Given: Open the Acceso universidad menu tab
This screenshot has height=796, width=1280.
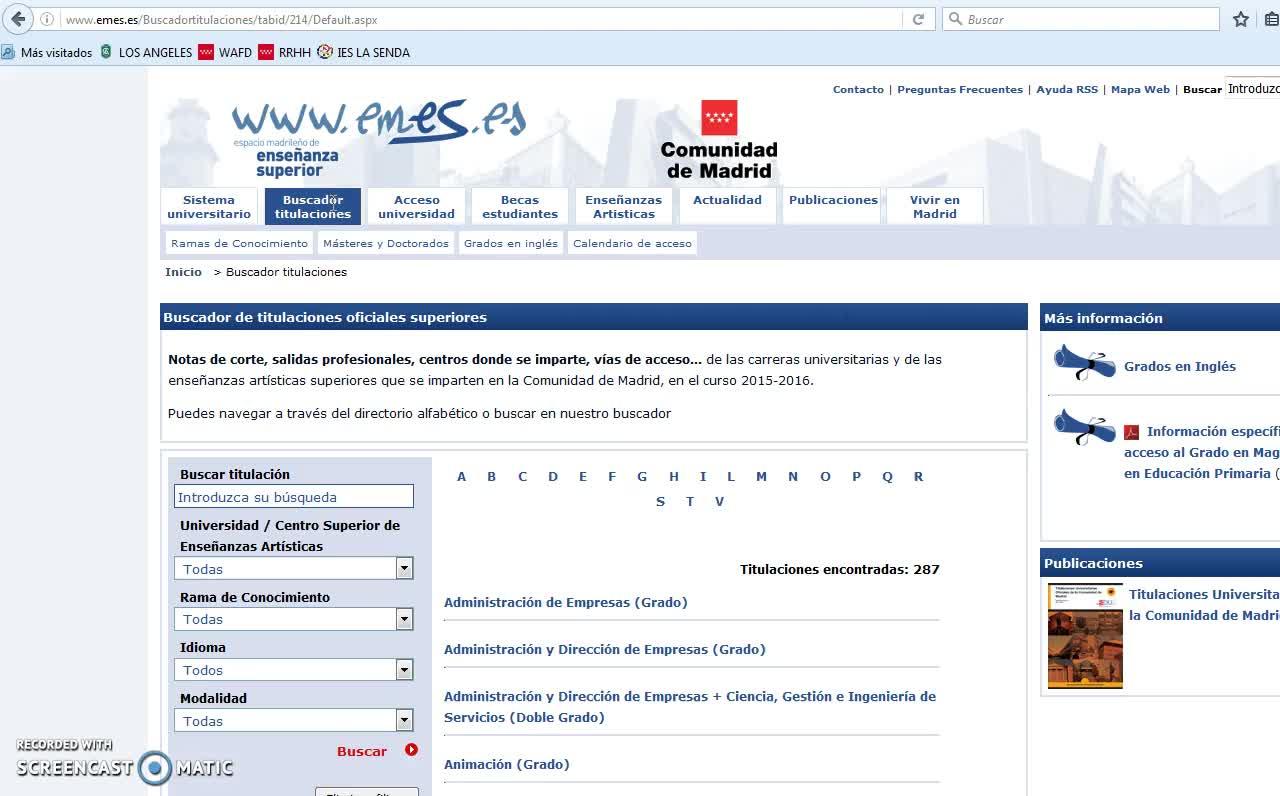Looking at the screenshot, I should tap(416, 206).
